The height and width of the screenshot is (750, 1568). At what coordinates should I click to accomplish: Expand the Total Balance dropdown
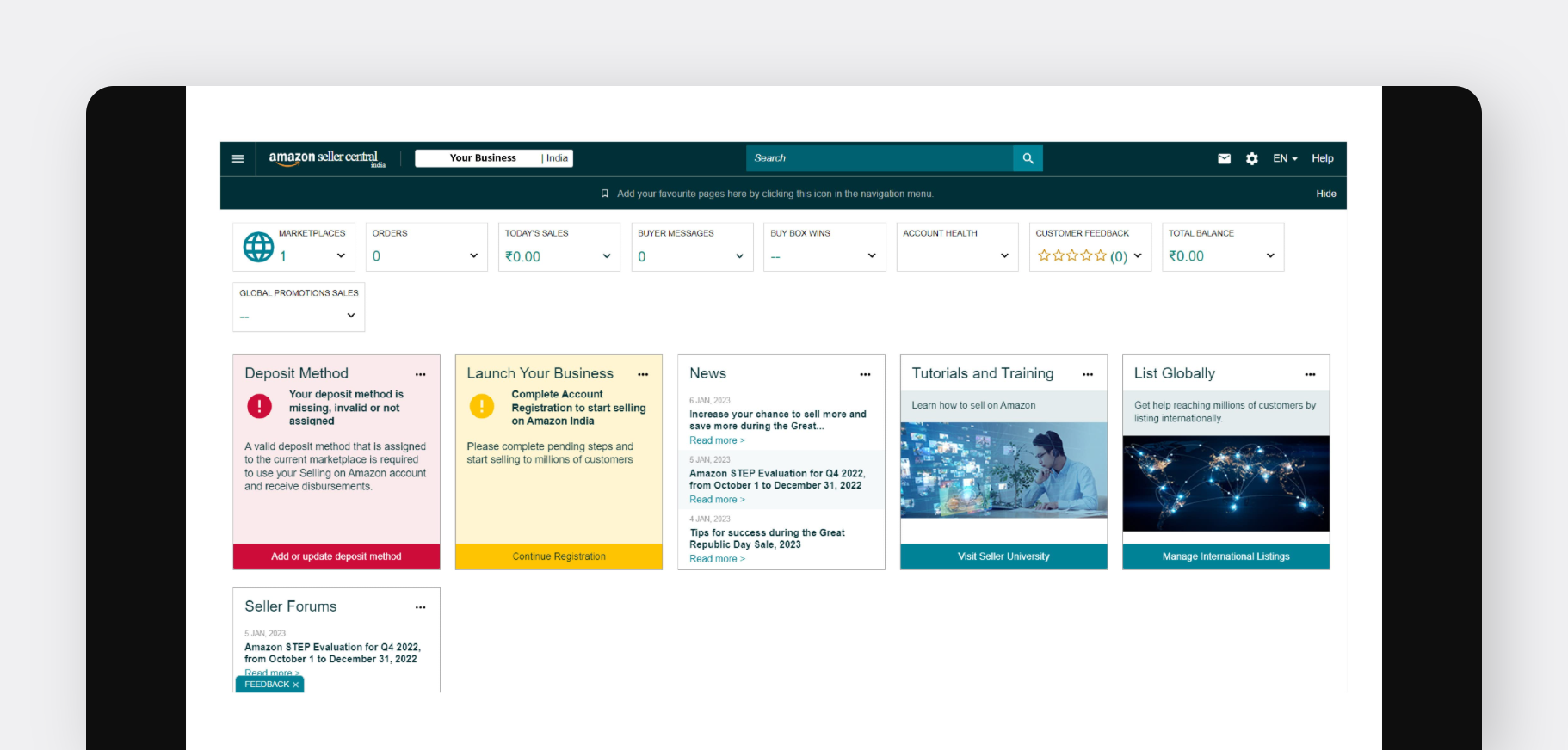1270,255
